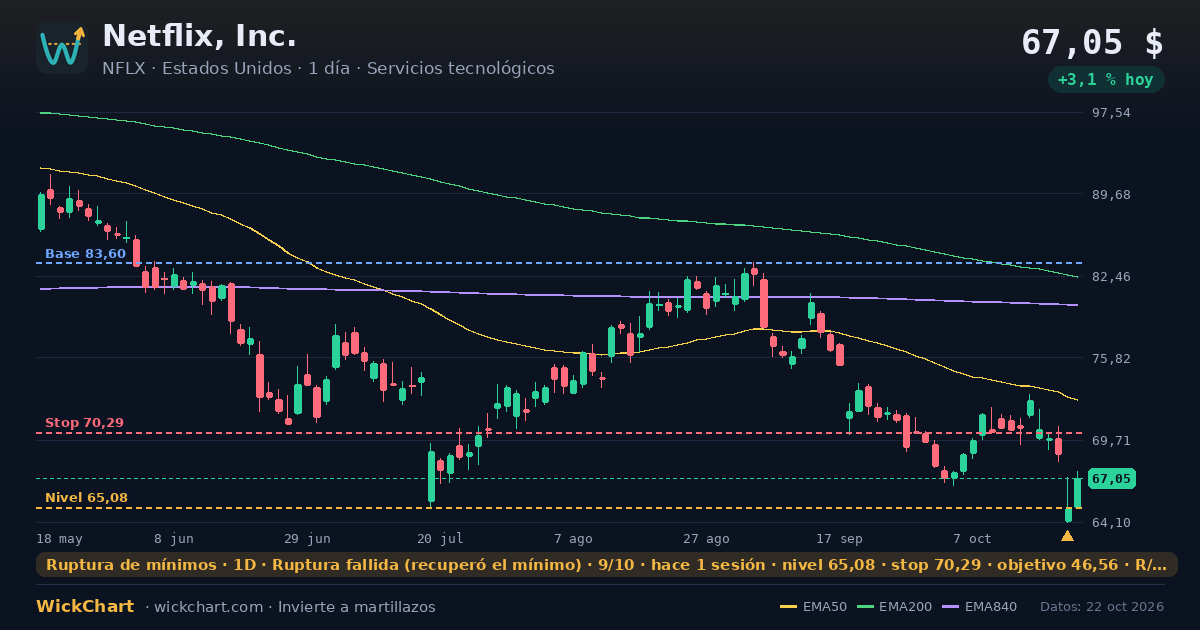The width and height of the screenshot is (1200, 630).
Task: Click the 17 sep date label
Action: (839, 538)
